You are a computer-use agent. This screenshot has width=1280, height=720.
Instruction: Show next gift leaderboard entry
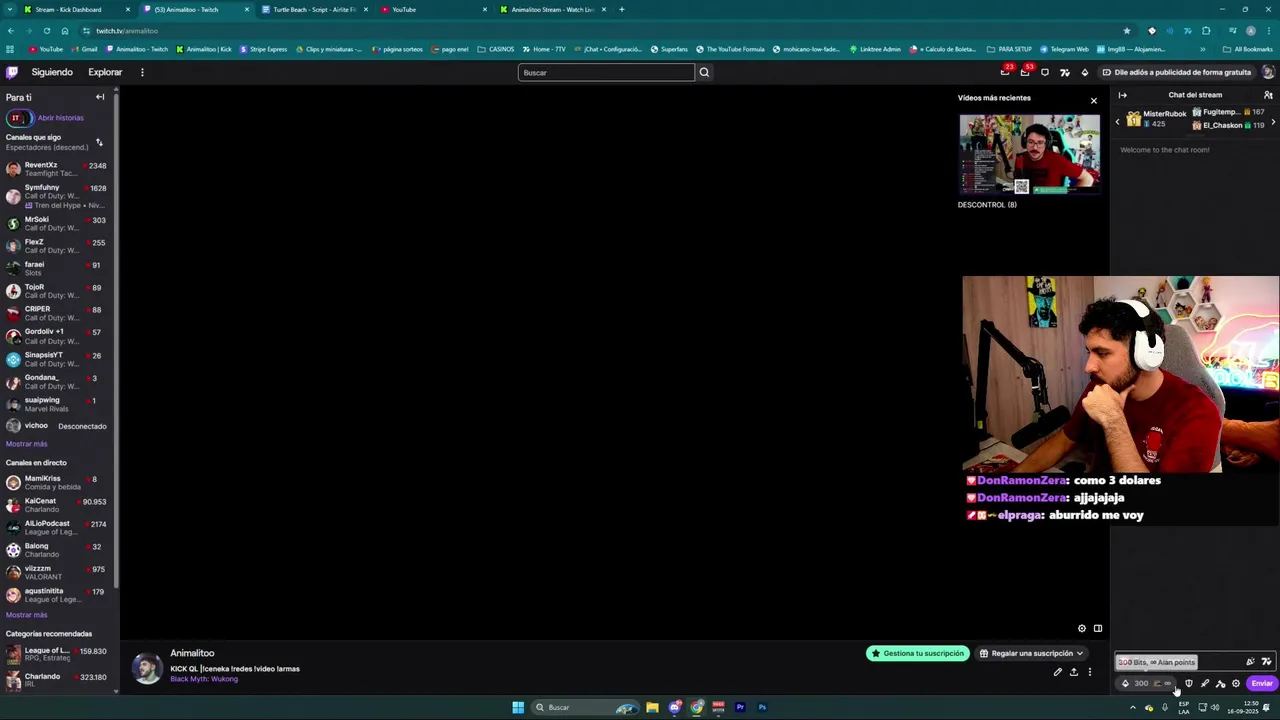pos(1273,121)
